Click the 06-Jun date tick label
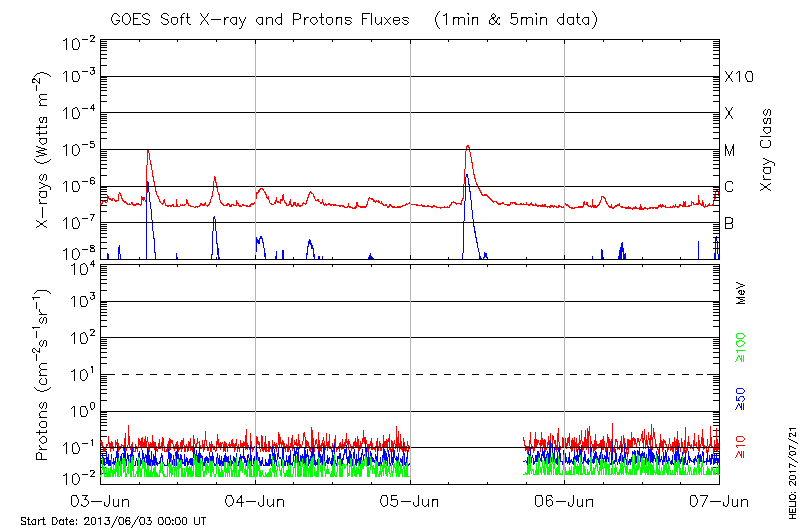This screenshot has width=800, height=530. (565, 500)
